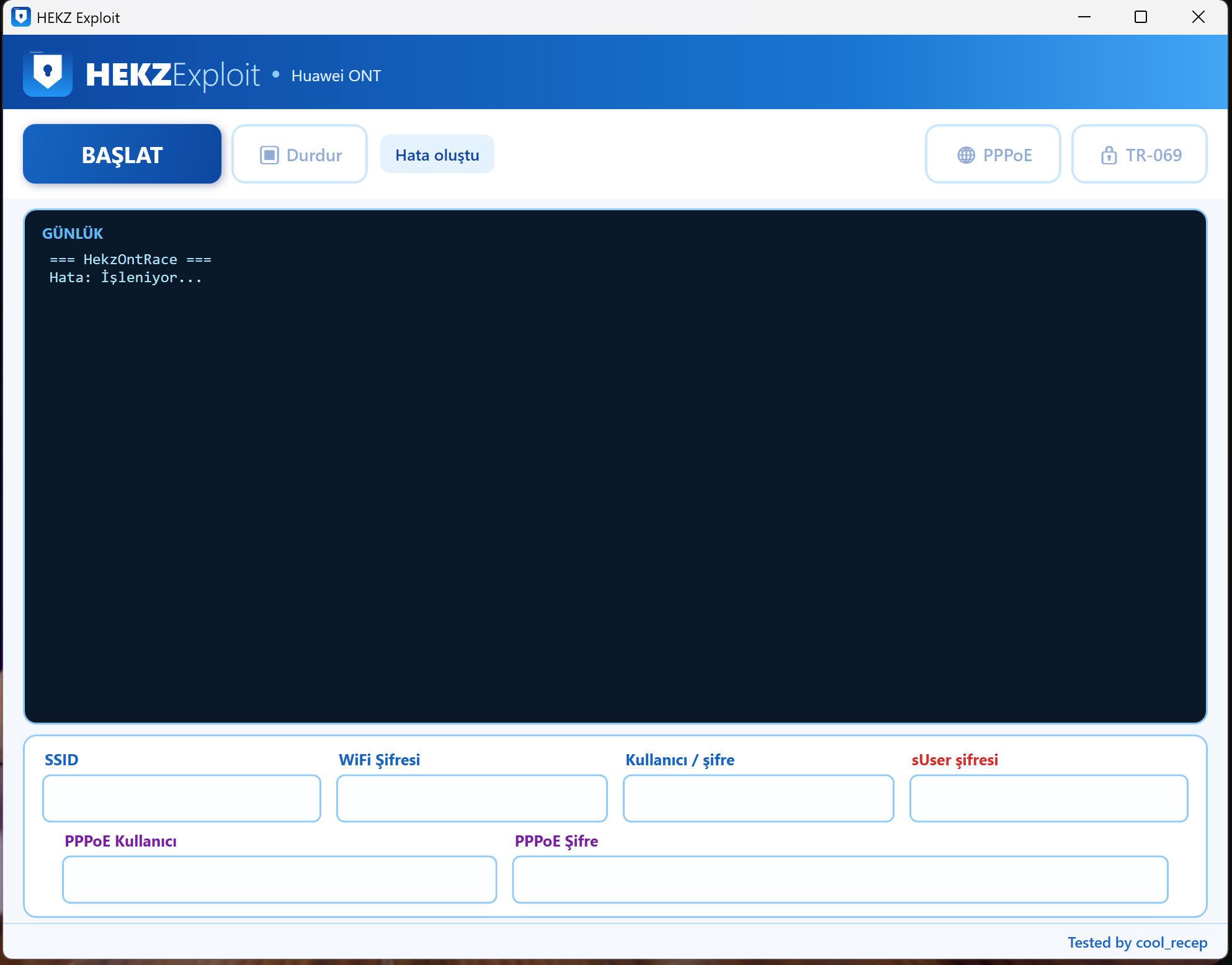The height and width of the screenshot is (965, 1232).
Task: Maximize the HEKZ Exploit window
Action: pos(1141,17)
